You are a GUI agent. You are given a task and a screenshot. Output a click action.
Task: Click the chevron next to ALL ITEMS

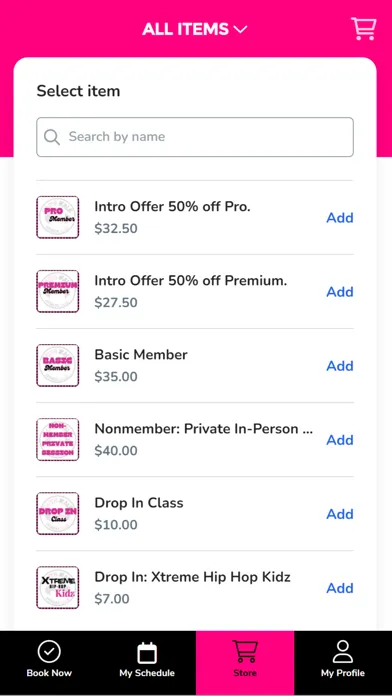240,30
